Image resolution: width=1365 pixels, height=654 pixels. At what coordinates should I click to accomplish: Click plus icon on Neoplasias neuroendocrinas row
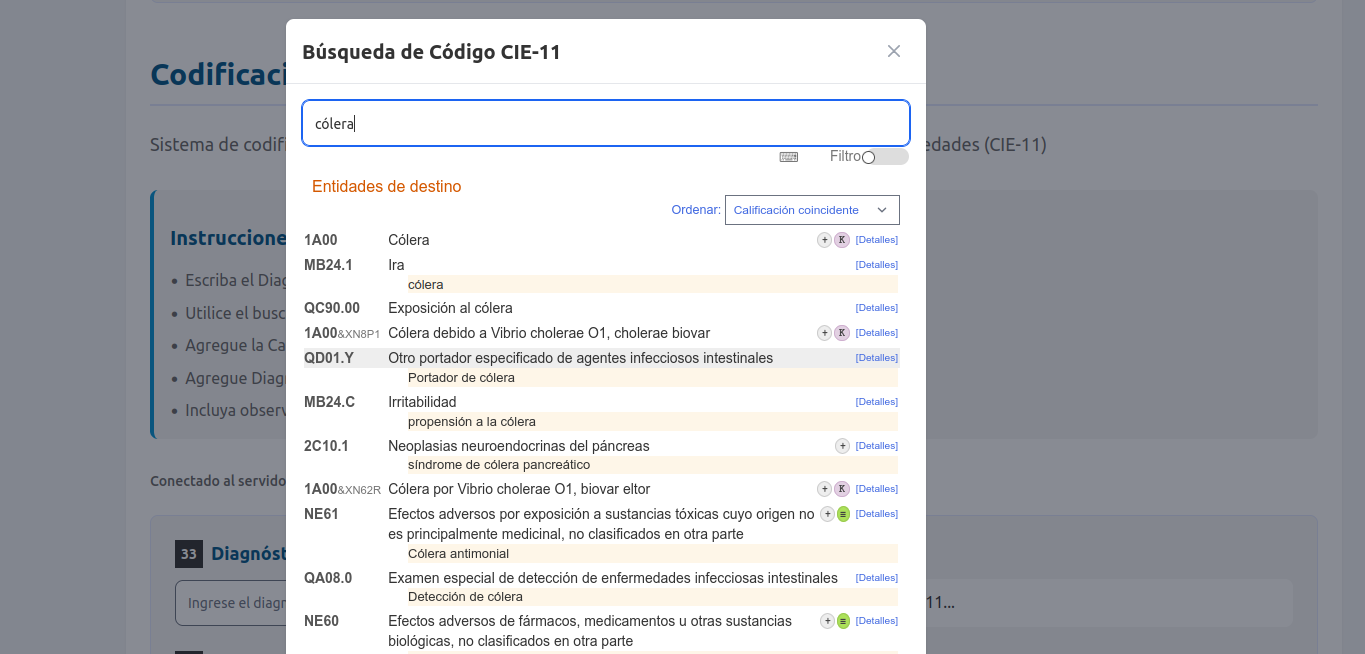tap(842, 446)
